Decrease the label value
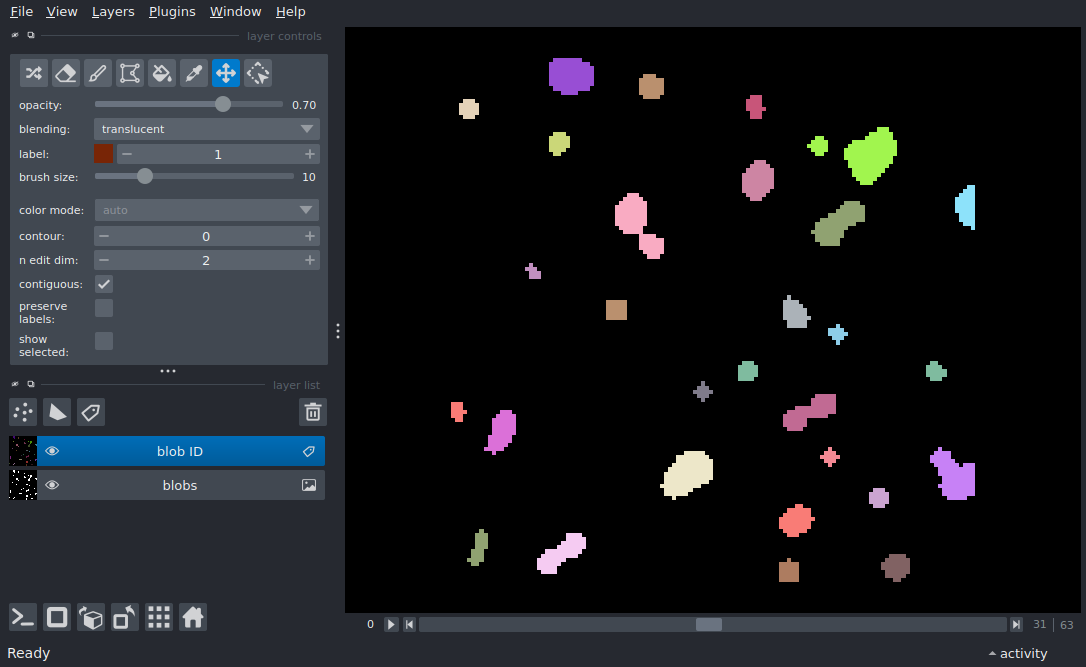1086x667 pixels. click(x=127, y=154)
